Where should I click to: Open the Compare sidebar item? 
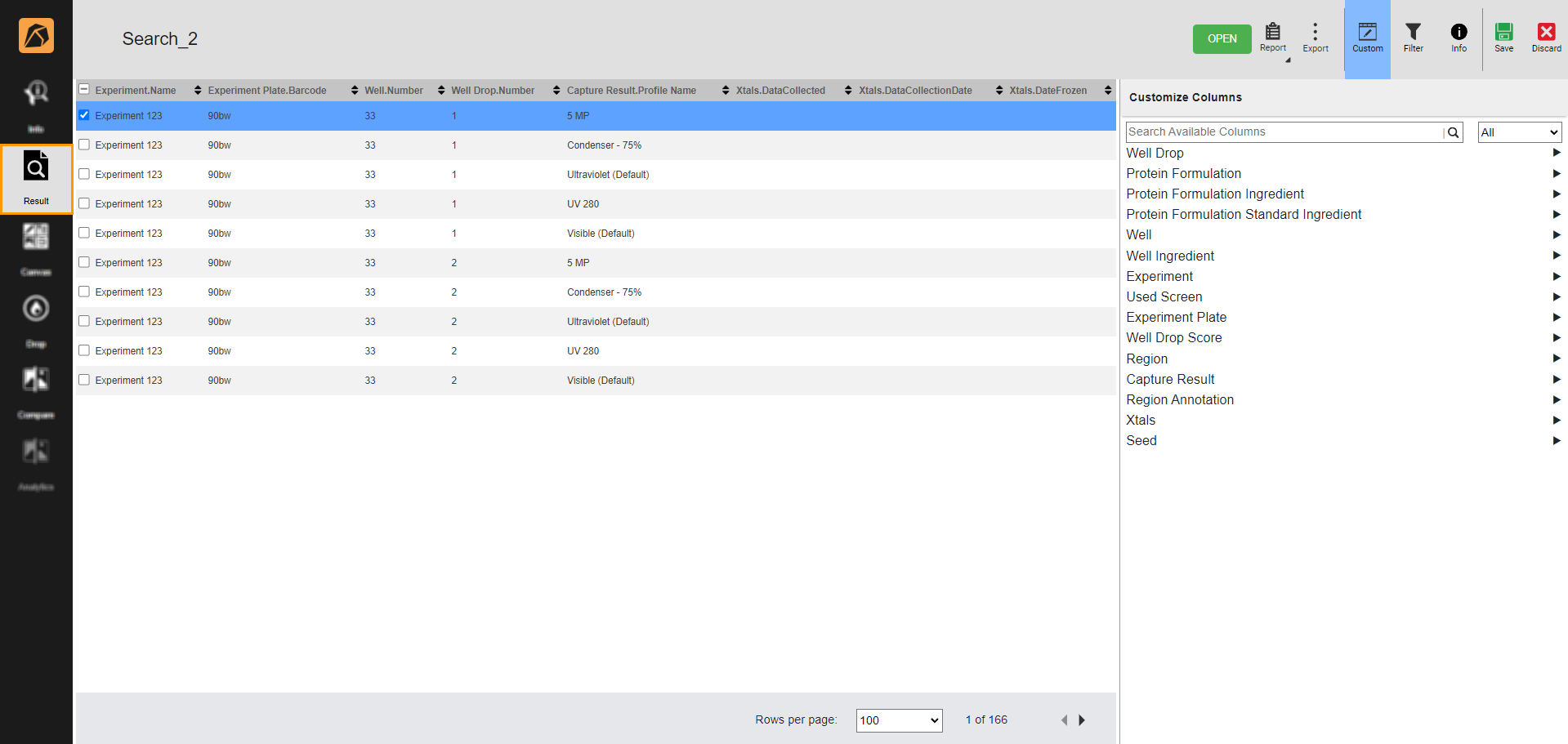(x=36, y=393)
